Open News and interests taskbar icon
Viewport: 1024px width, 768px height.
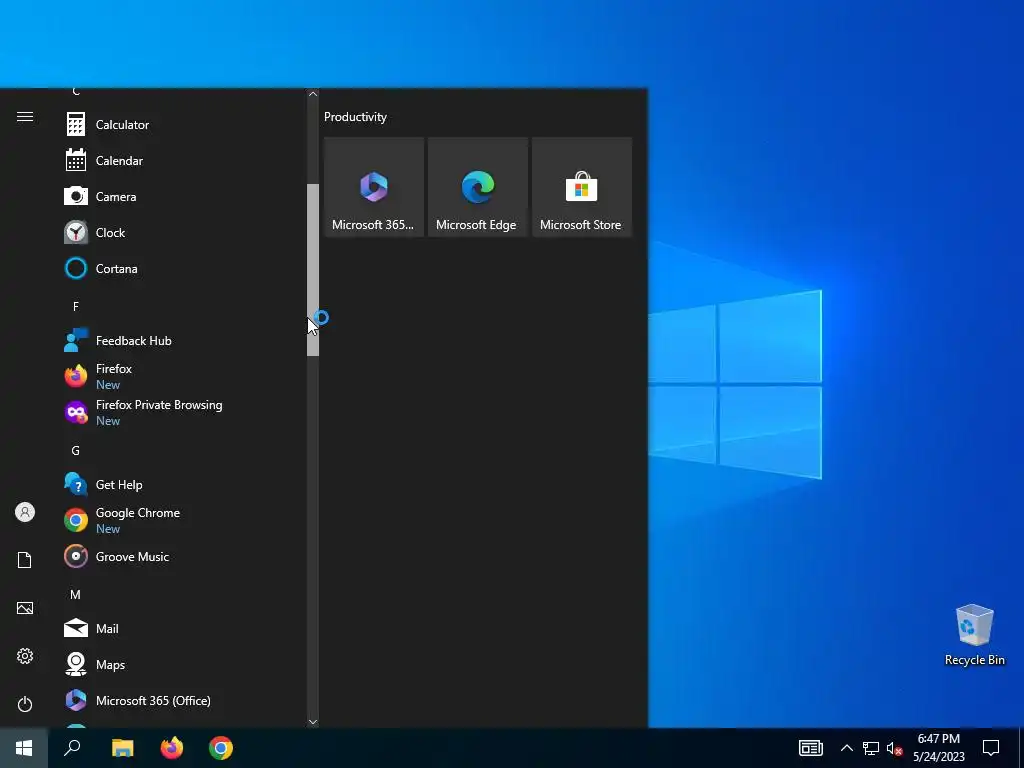tap(810, 748)
